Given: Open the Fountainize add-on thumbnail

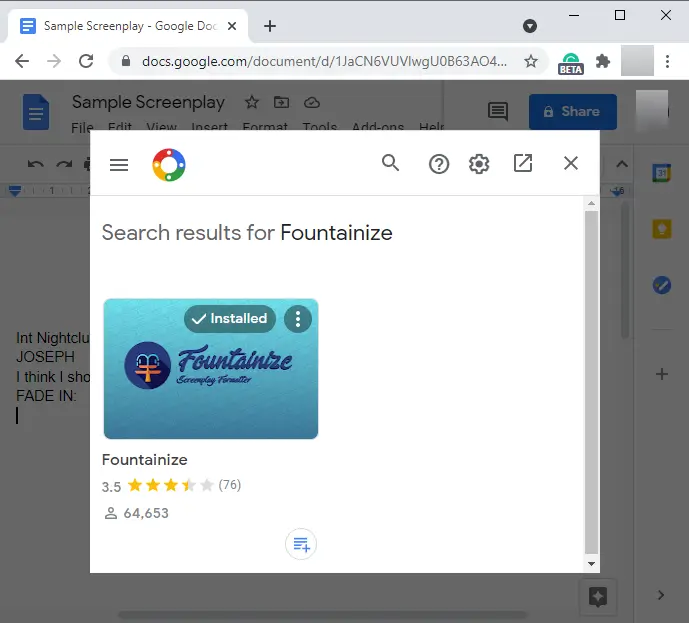Looking at the screenshot, I should pos(211,369).
